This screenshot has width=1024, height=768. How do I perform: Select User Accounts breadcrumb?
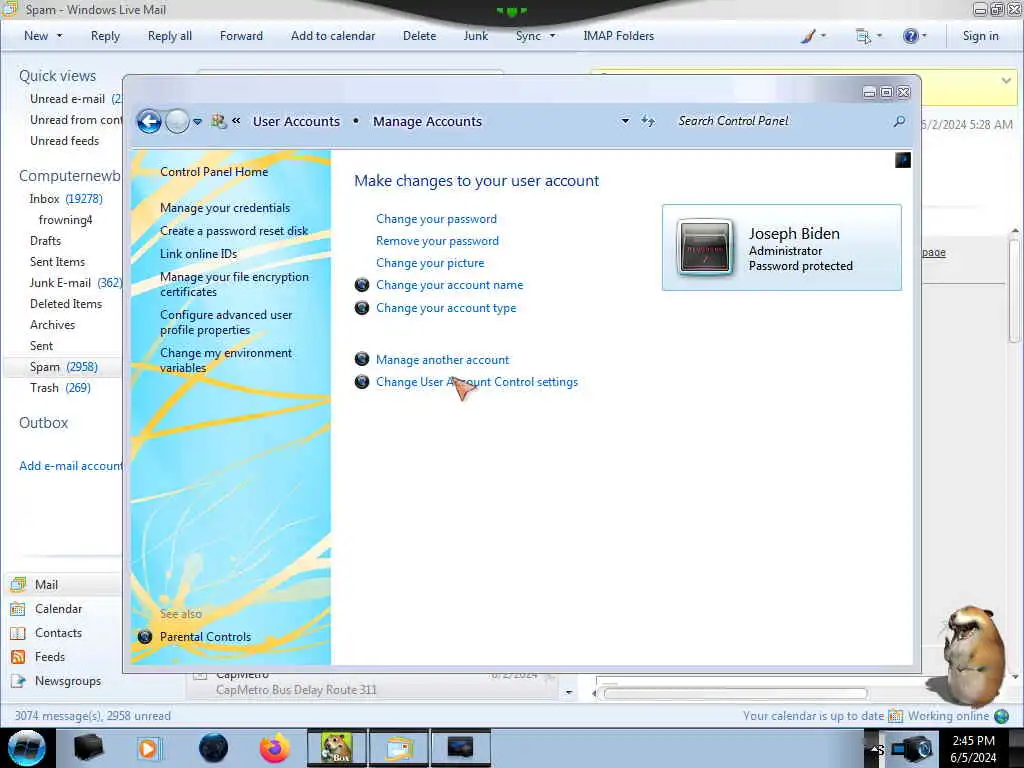pyautogui.click(x=296, y=121)
